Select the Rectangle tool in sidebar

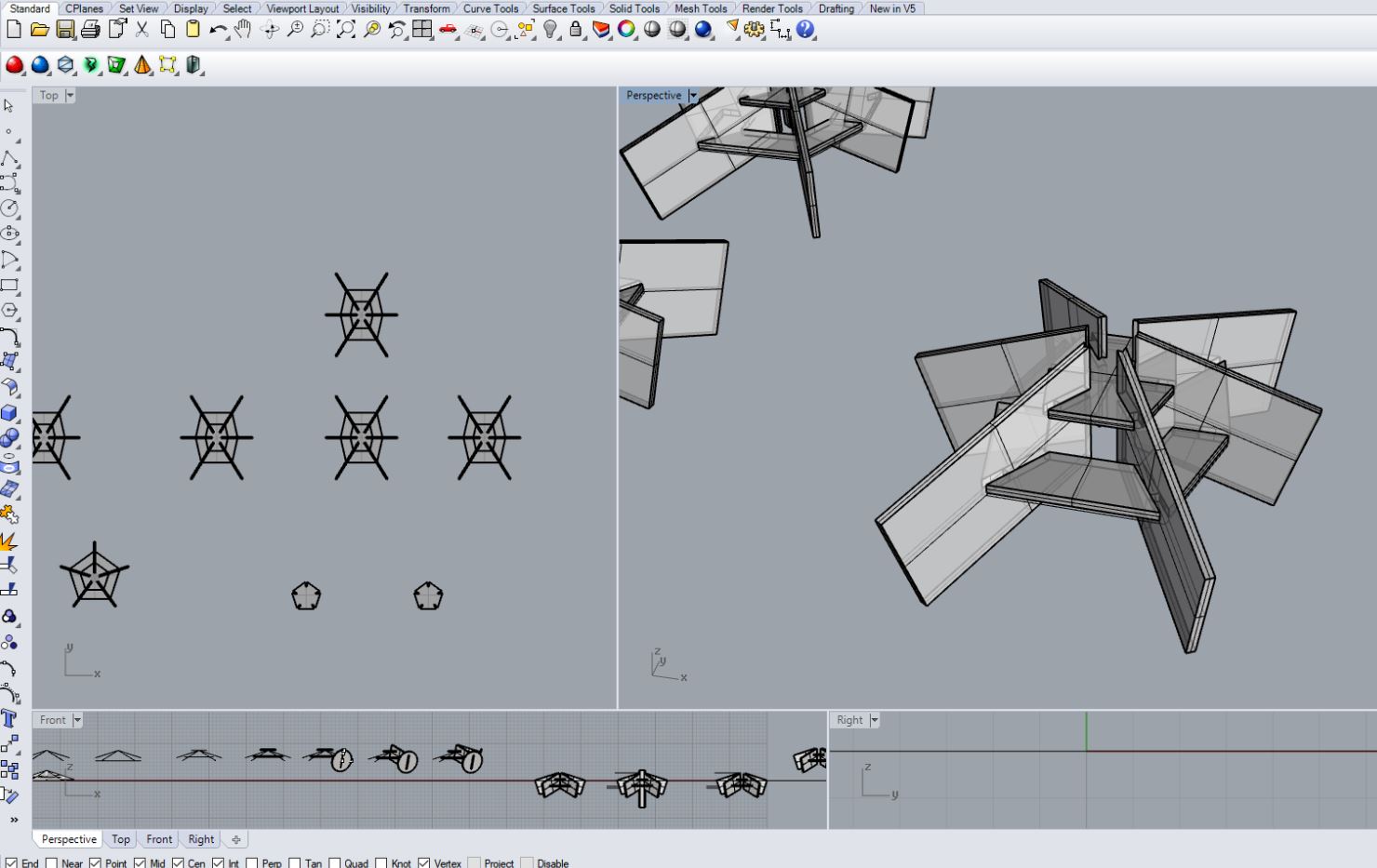[9, 286]
